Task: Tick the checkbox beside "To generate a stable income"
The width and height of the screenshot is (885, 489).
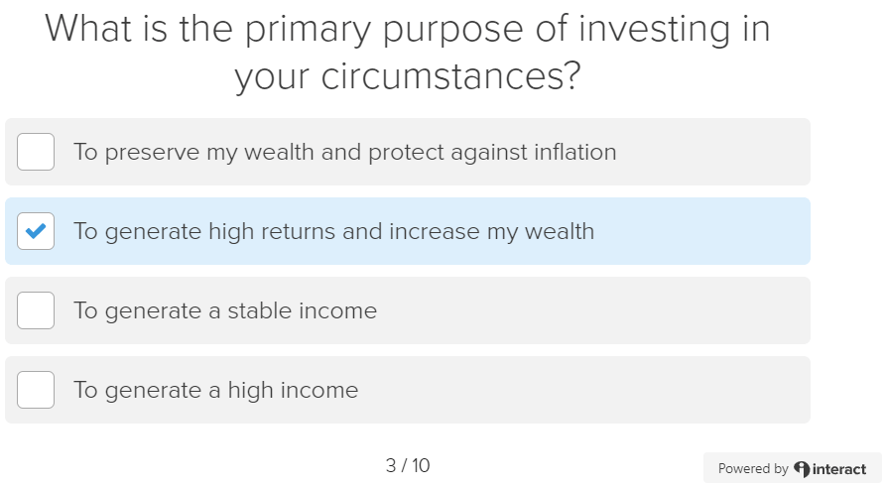Action: (36, 310)
